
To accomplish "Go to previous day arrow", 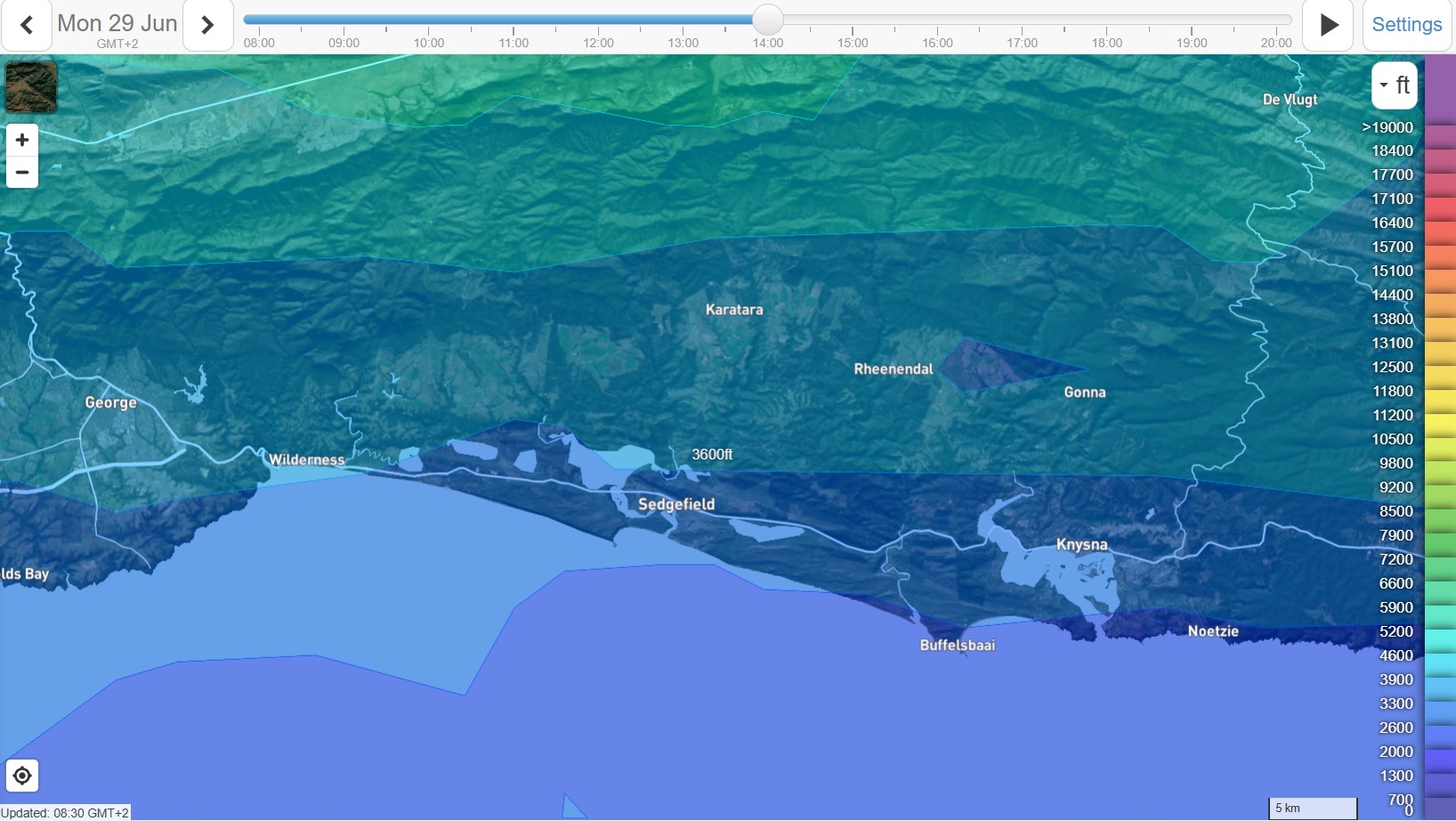I will click(27, 25).
